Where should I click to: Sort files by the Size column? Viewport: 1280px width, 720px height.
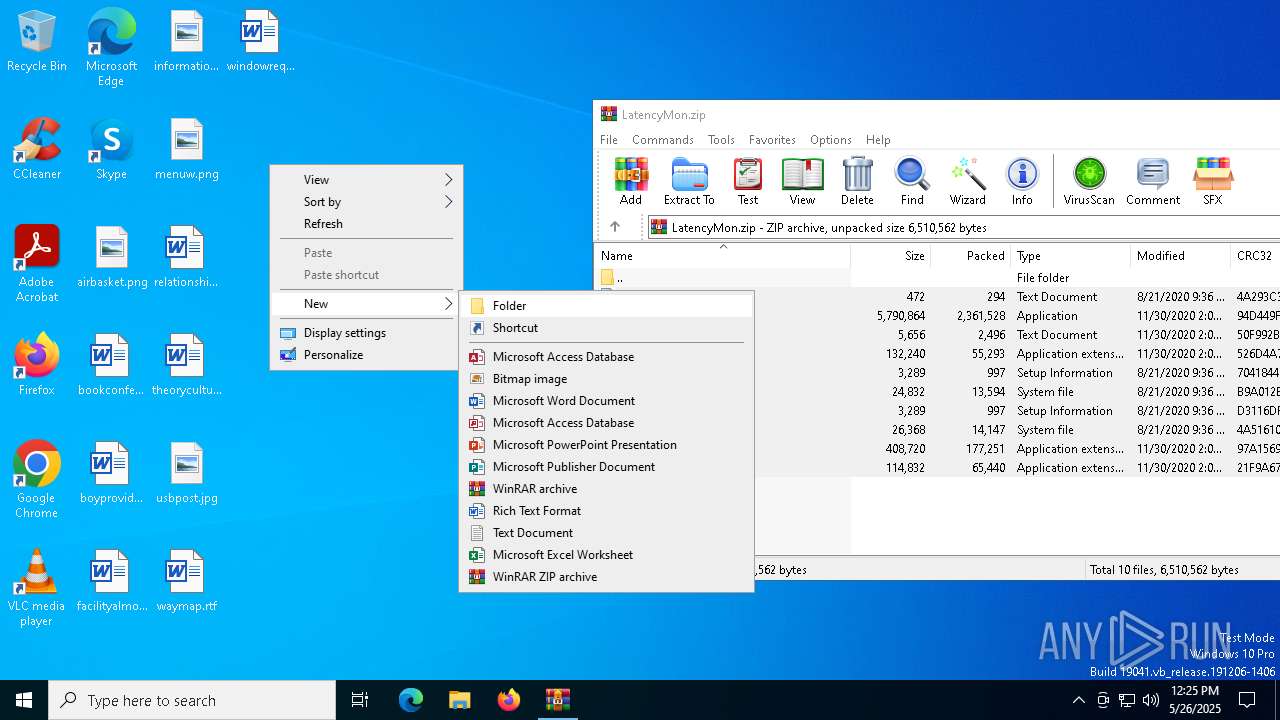890,256
